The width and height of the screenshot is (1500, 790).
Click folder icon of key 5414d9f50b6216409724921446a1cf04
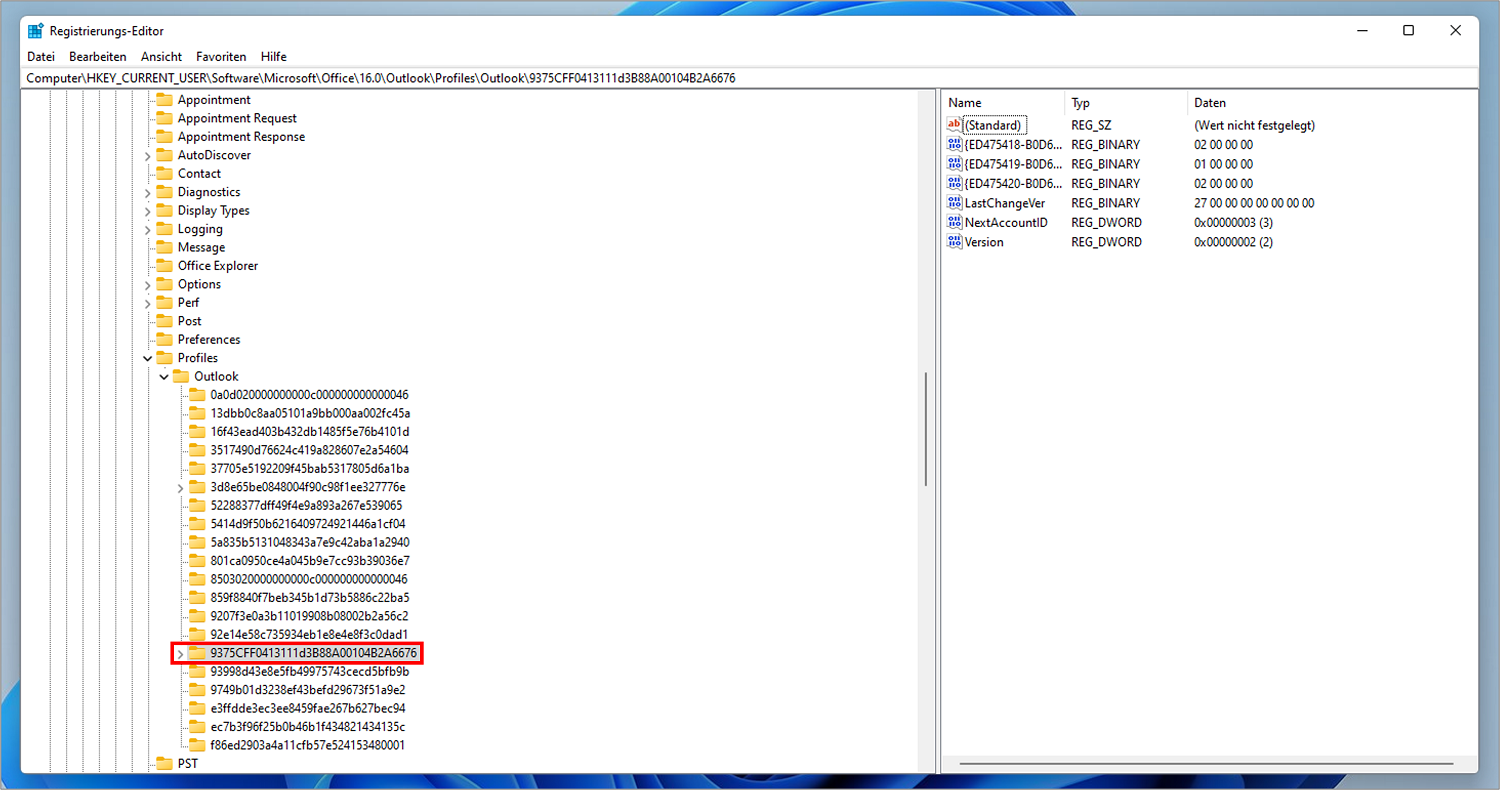tap(197, 524)
